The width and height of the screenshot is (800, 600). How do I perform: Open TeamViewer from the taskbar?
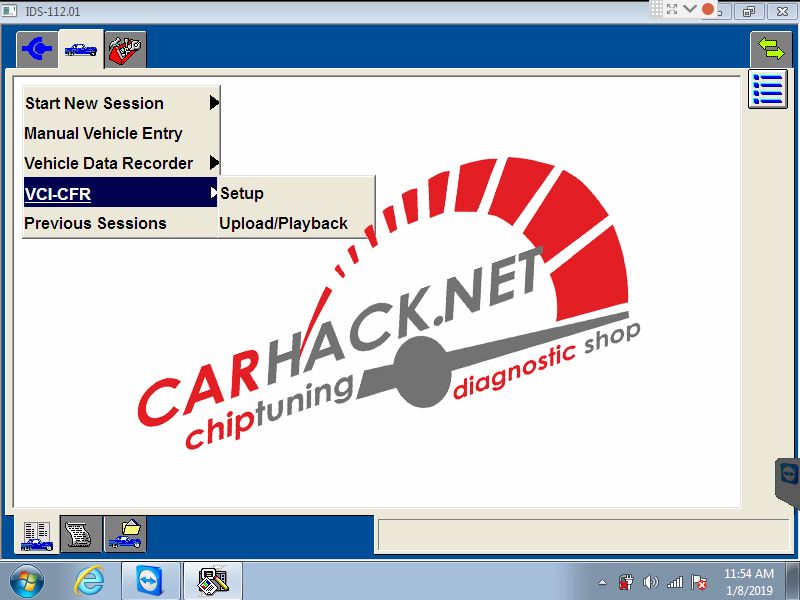[151, 581]
